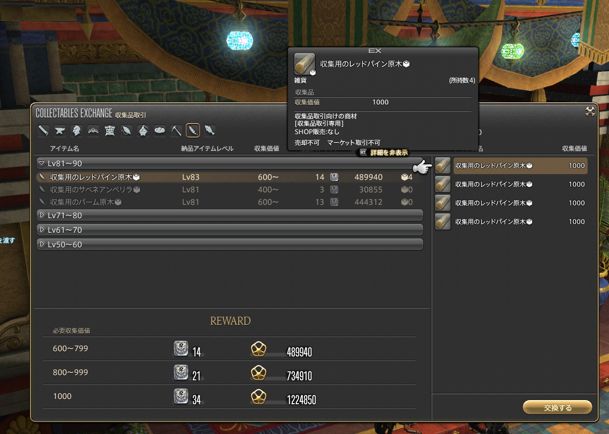Select the Blacksmith anvil job icon

coord(59,131)
